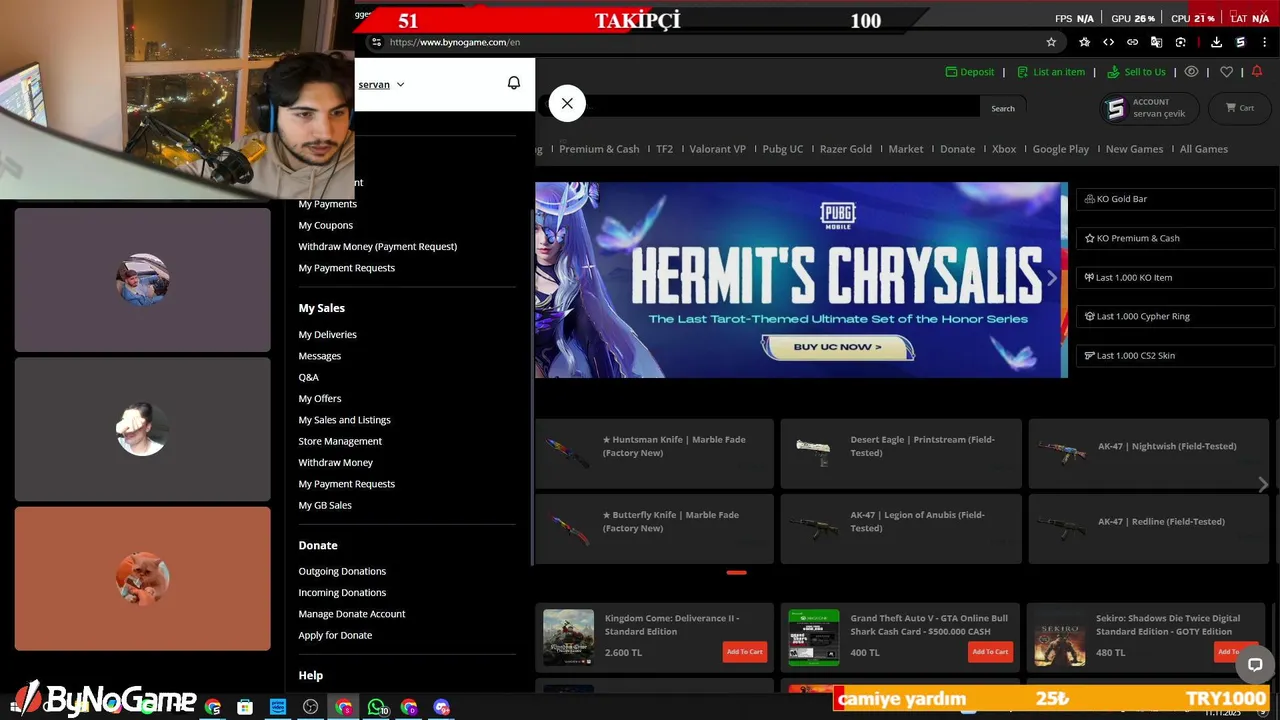
Task: Add GTA Online Bull Shark Card to cart
Action: [x=990, y=652]
